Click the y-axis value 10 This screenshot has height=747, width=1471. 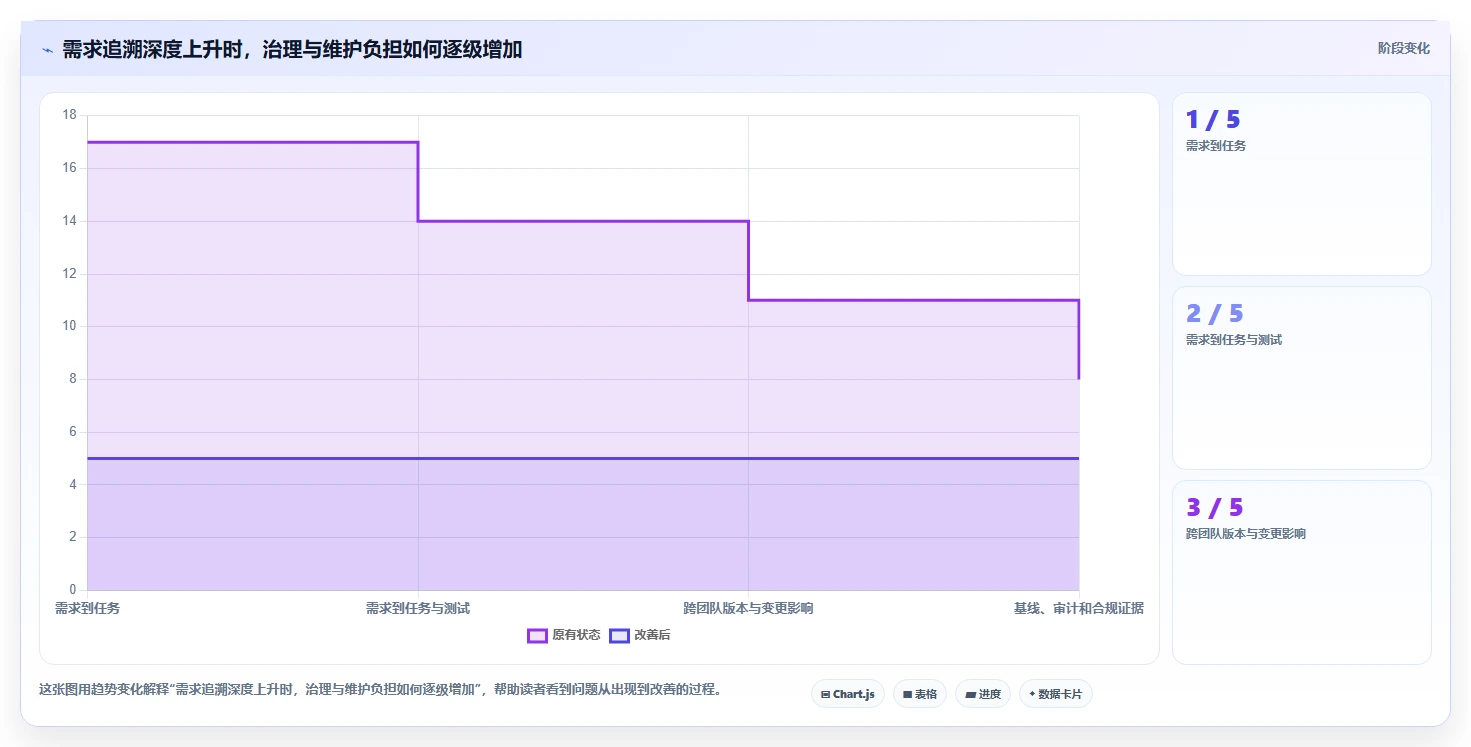point(69,326)
